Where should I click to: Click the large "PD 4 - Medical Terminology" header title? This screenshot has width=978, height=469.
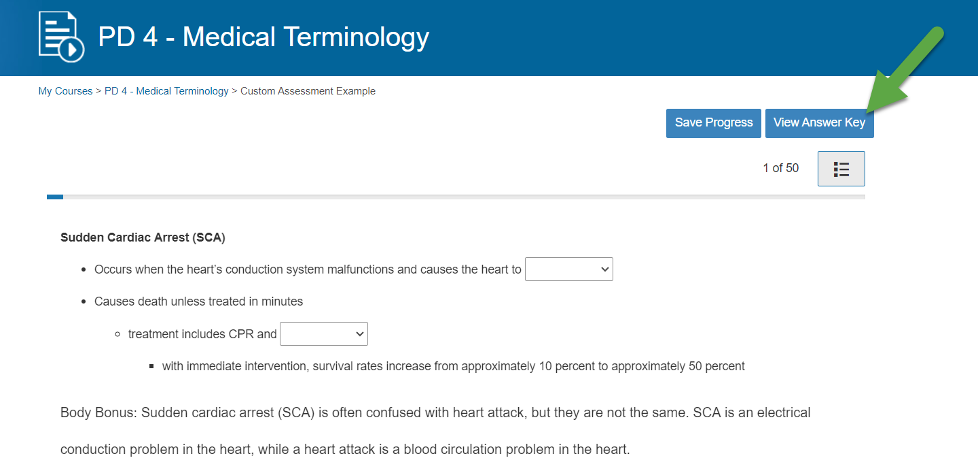(x=263, y=38)
